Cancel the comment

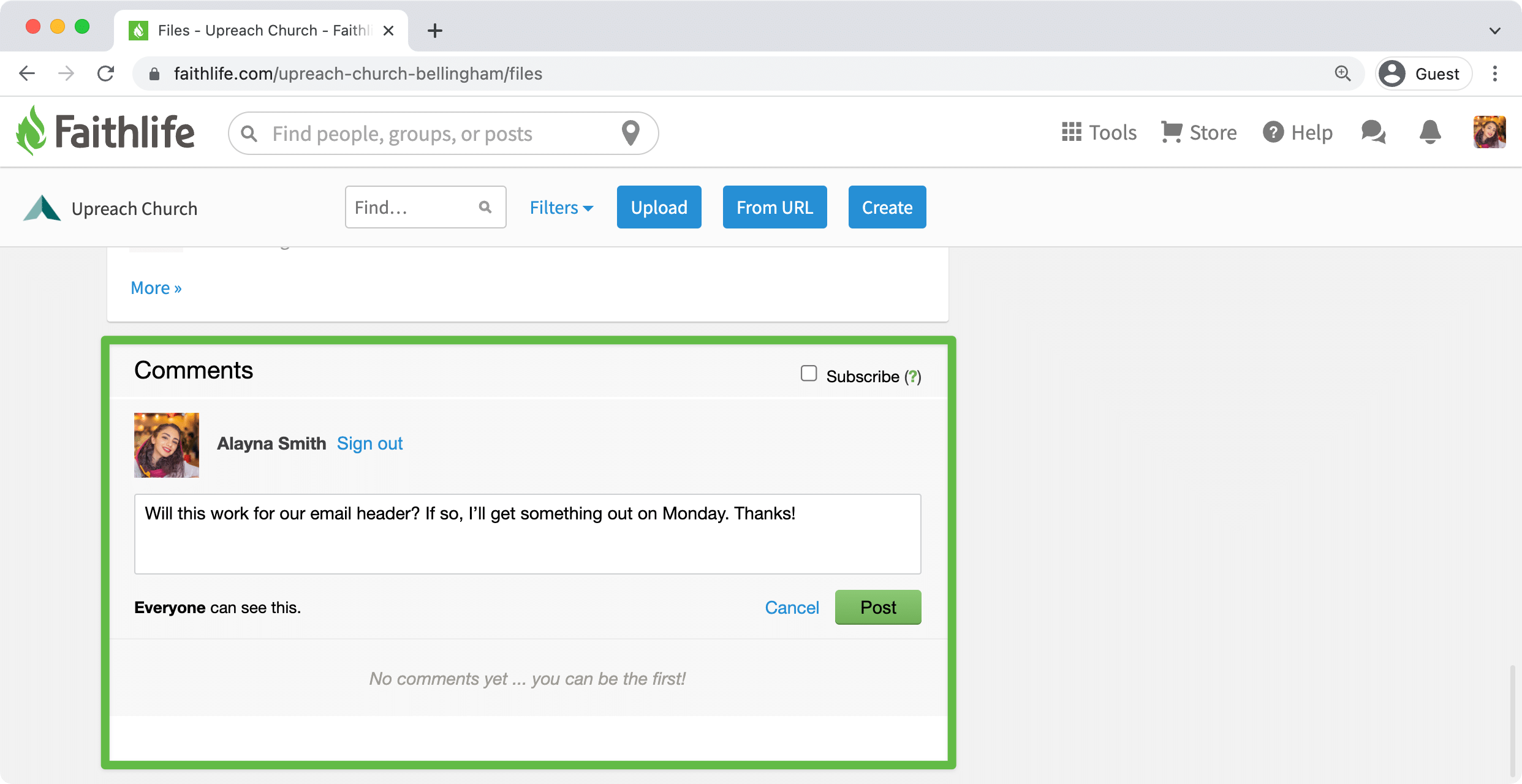pyautogui.click(x=792, y=607)
